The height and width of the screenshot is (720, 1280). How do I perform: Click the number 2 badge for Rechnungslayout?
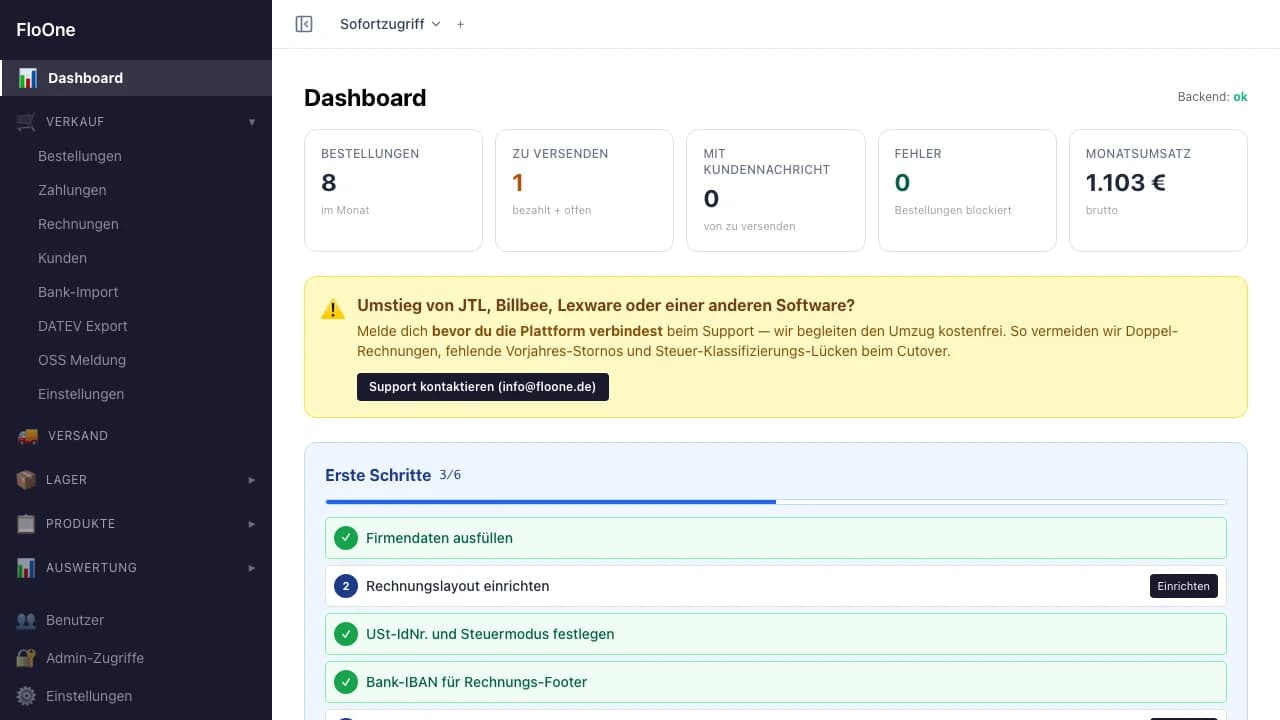[346, 586]
